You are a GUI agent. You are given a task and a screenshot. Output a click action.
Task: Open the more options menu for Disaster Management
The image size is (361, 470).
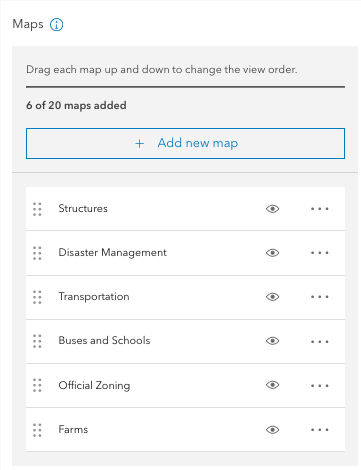pos(320,253)
